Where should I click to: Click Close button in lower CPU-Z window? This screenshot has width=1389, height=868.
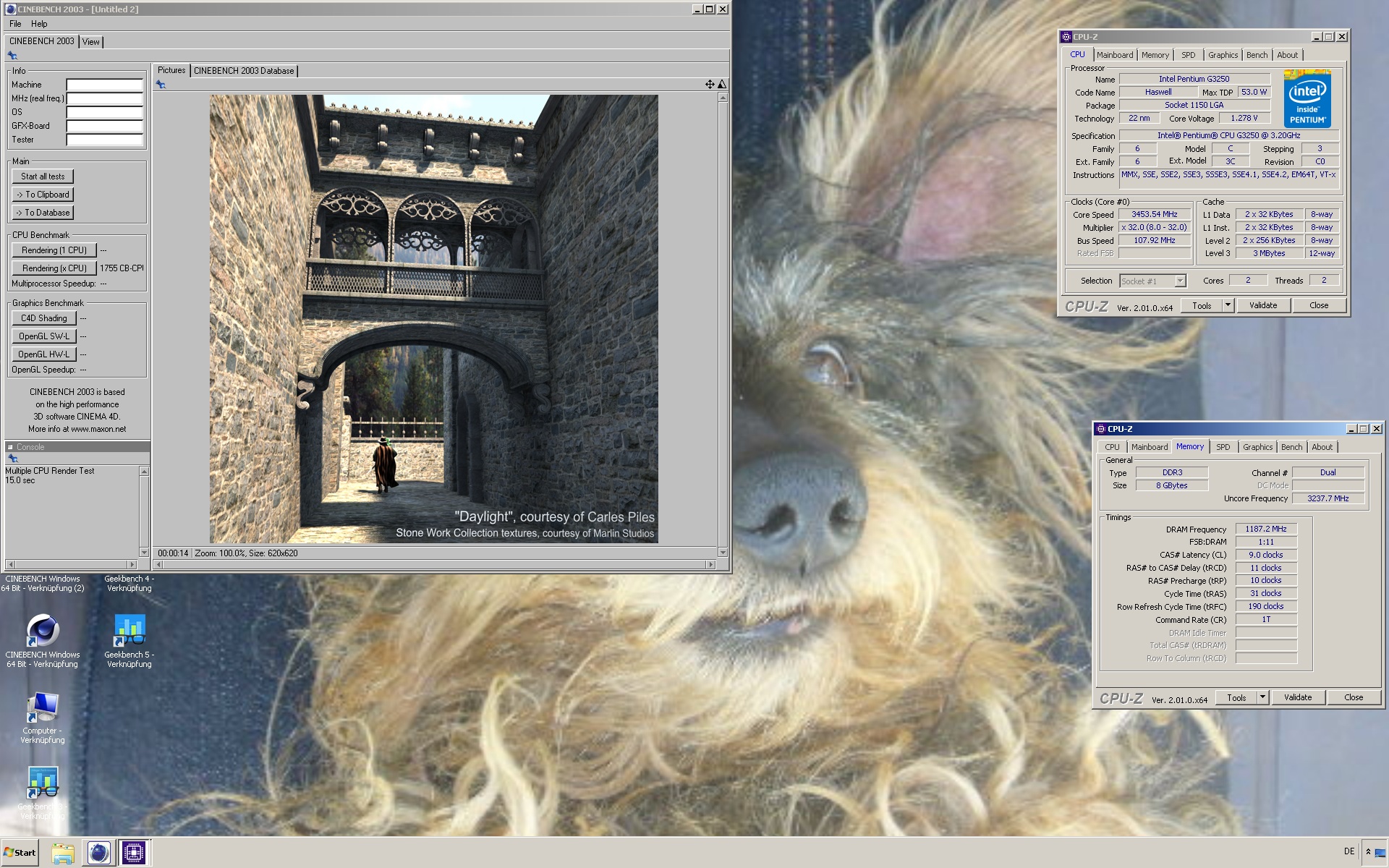pos(1354,698)
